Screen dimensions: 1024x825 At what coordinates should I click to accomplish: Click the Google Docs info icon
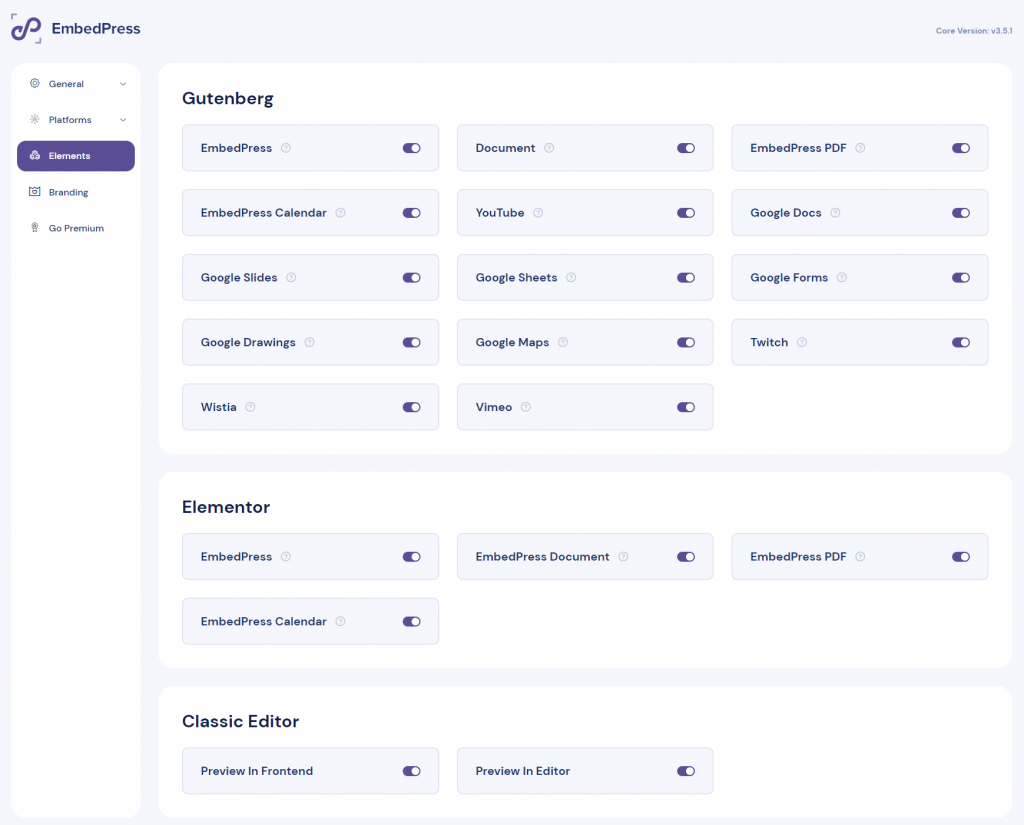834,212
